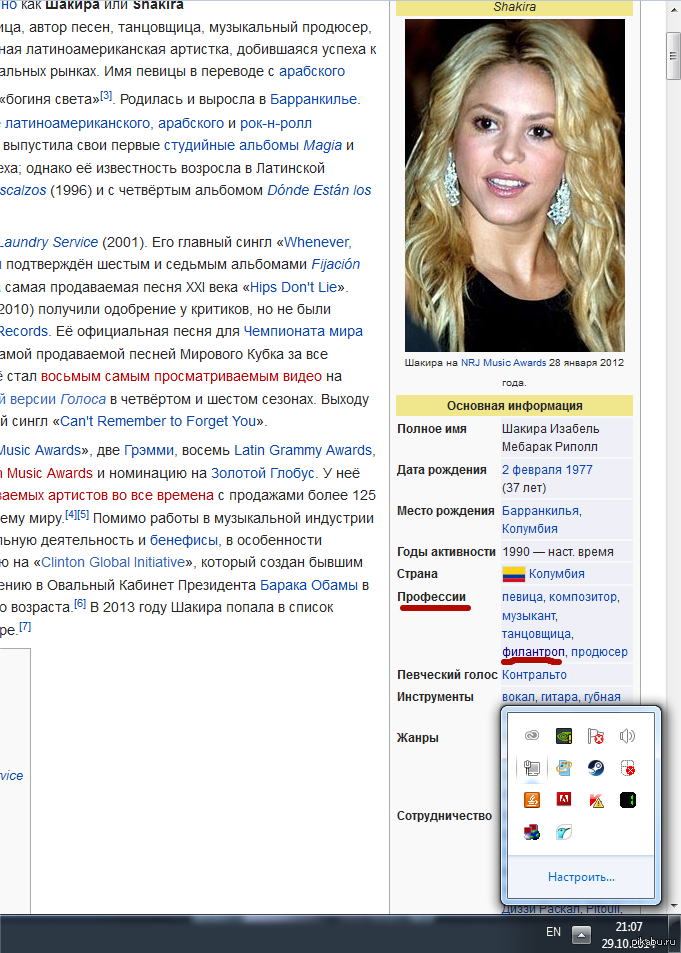Image resolution: width=681 pixels, height=953 pixels.
Task: Open the Барранкилья birthplace link
Action: pyautogui.click(x=540, y=511)
